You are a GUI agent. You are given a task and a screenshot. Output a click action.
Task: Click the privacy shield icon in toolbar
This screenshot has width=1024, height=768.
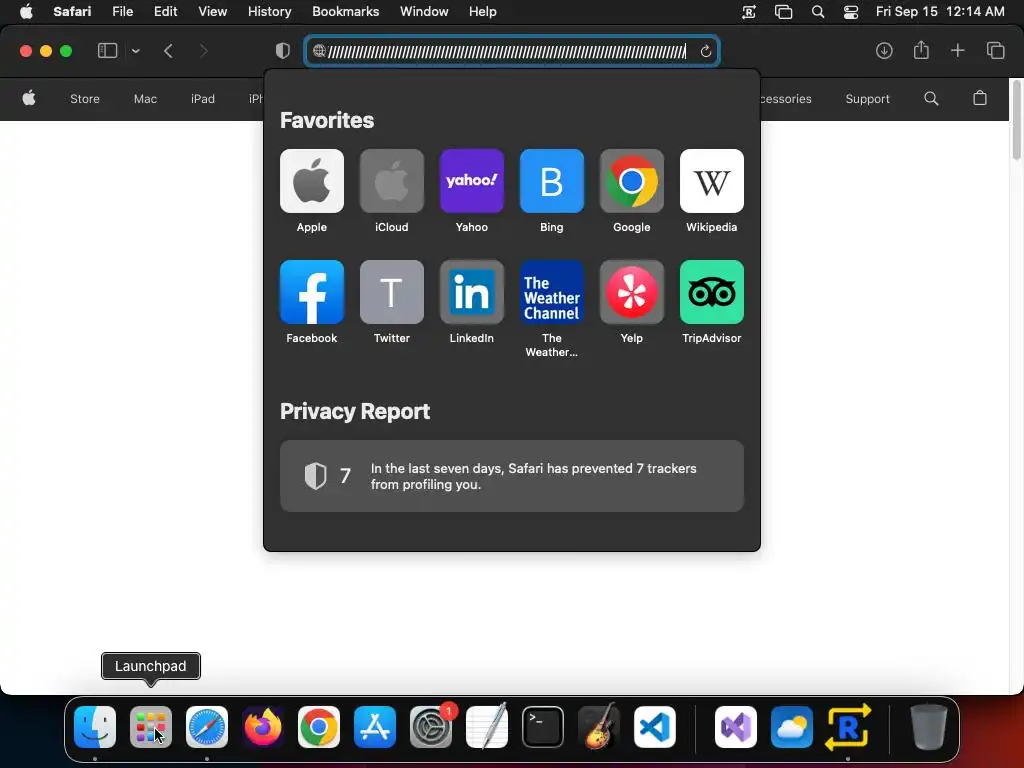point(282,51)
